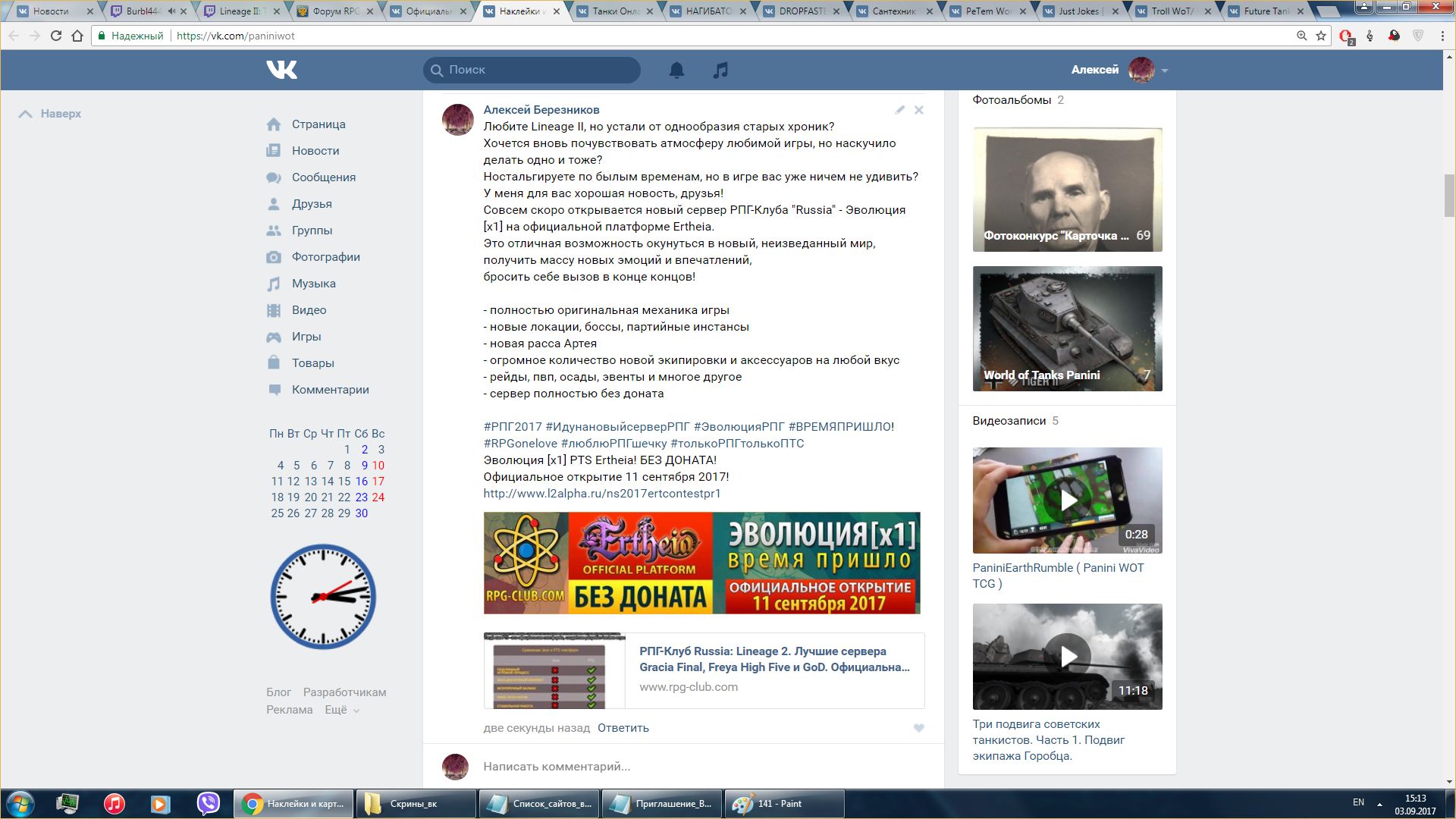Open the World of Tanks Panini album
Viewport: 1456px width, 819px height.
click(1067, 328)
